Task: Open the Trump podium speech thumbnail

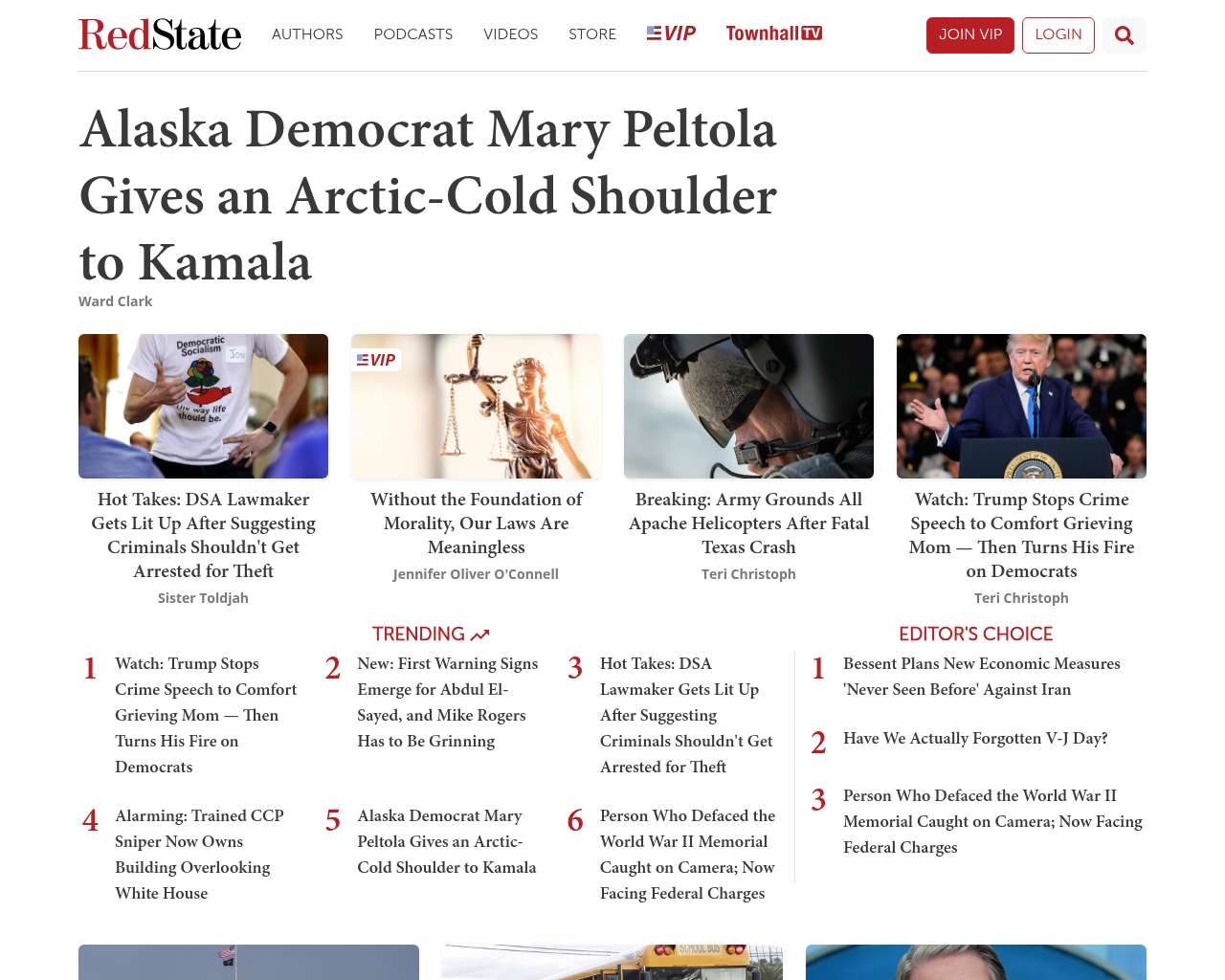Action: pyautogui.click(x=1021, y=406)
